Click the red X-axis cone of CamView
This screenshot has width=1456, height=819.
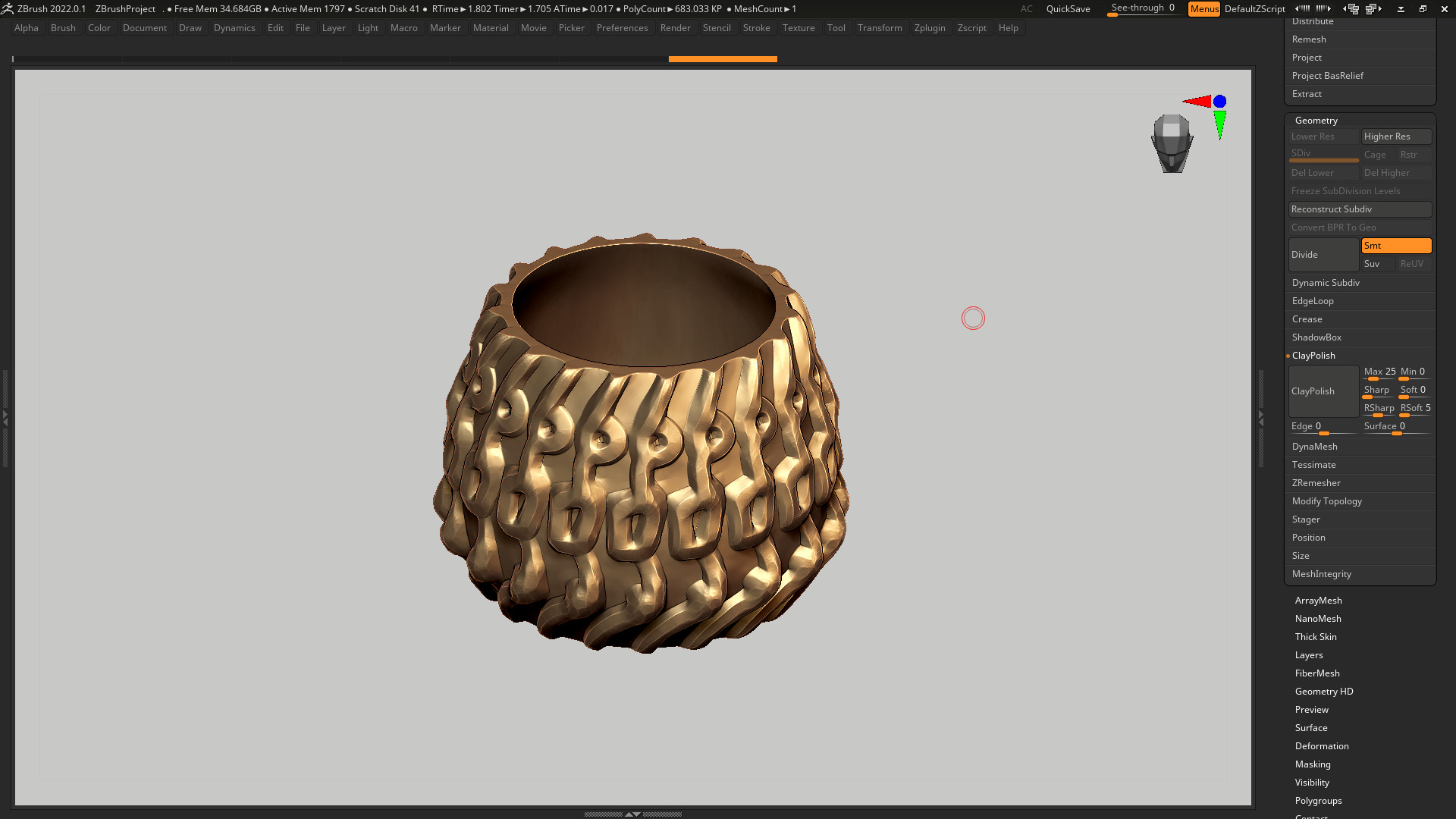1197,102
